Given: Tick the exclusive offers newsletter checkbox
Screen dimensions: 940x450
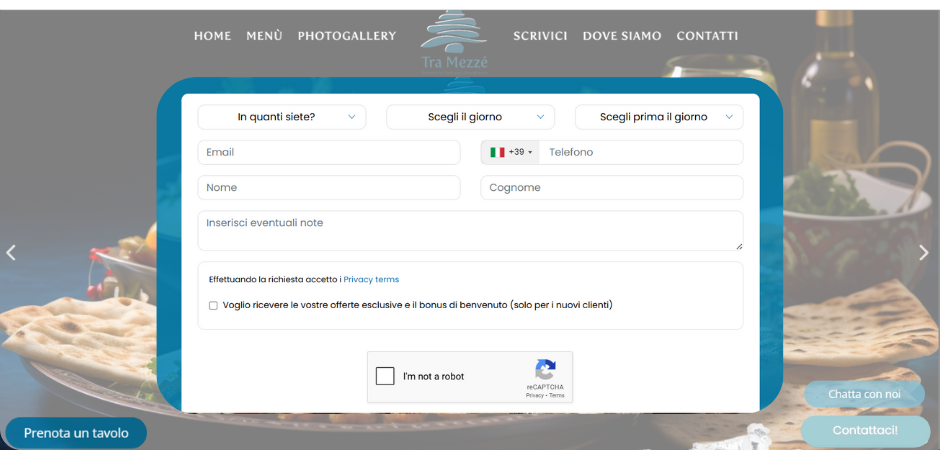Looking at the screenshot, I should pyautogui.click(x=213, y=305).
